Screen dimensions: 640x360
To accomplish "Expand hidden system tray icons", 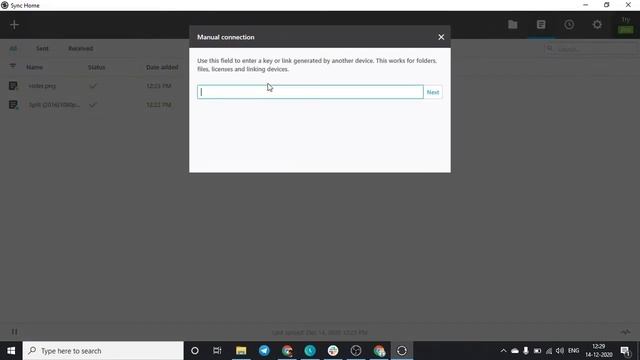I will point(503,351).
